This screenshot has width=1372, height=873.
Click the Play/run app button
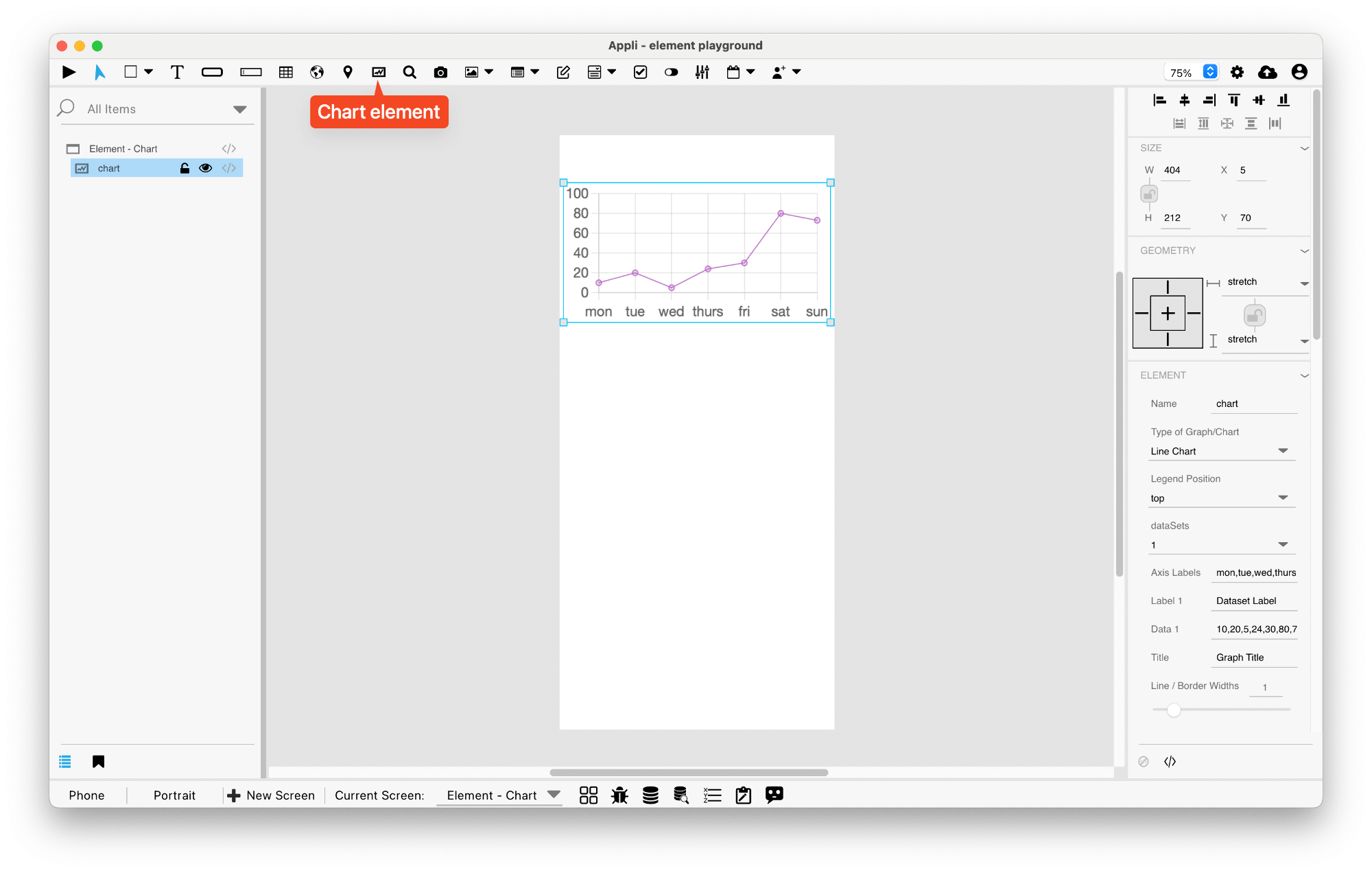pyautogui.click(x=69, y=72)
